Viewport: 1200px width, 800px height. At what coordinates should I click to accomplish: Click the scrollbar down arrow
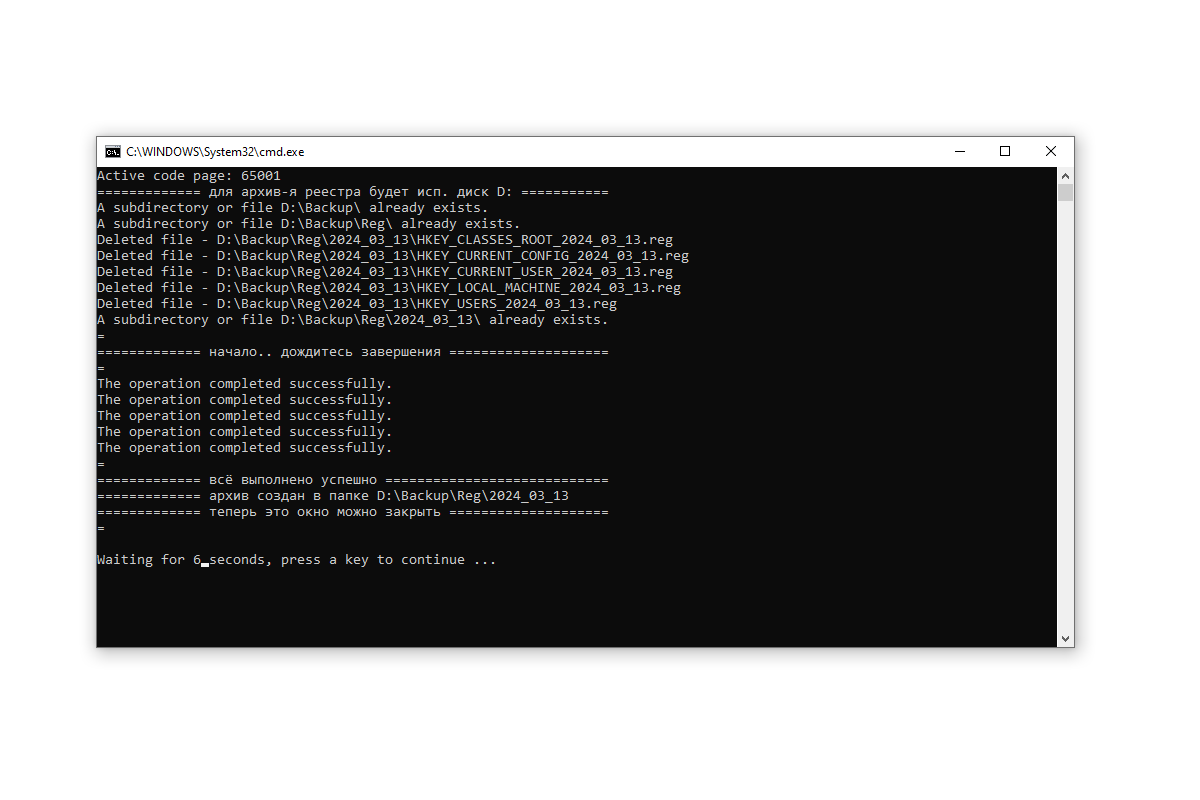pos(1066,638)
